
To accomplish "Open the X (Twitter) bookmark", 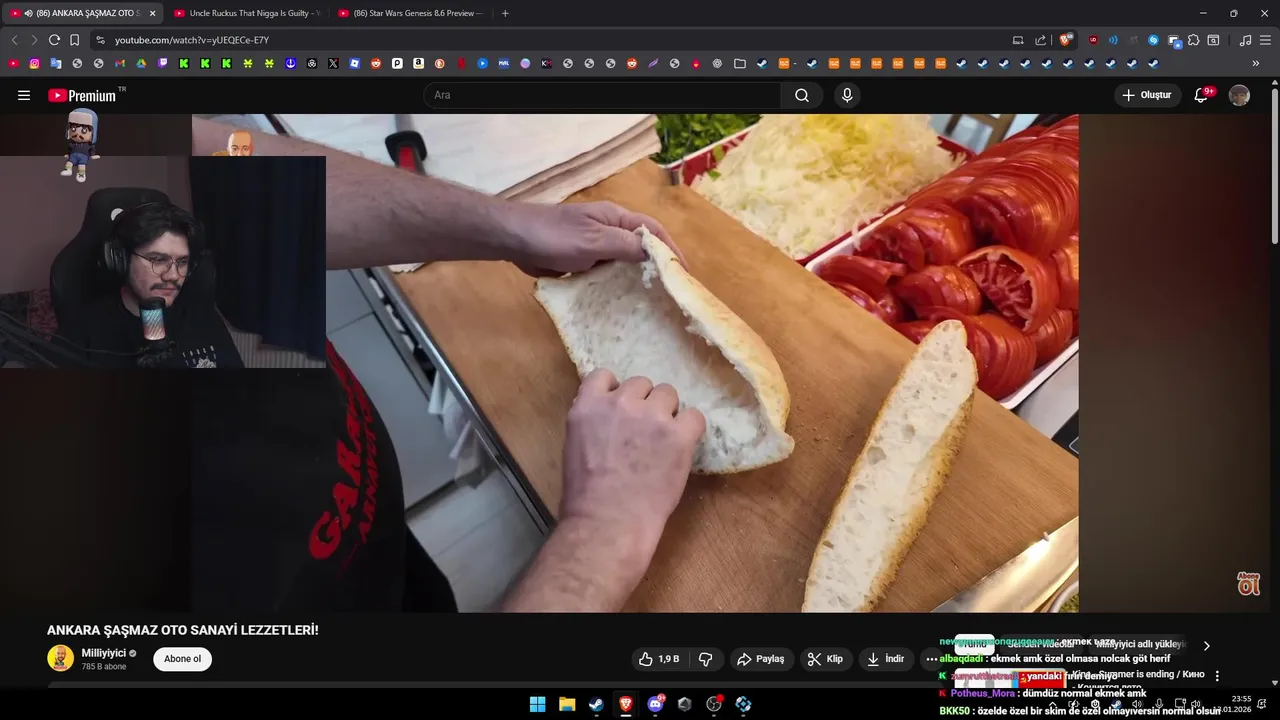I will [x=333, y=63].
